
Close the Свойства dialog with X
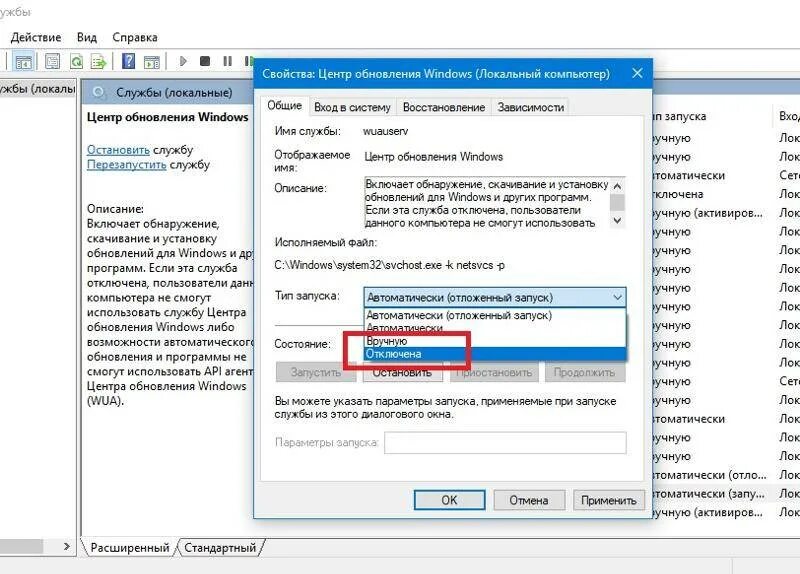(x=637, y=73)
